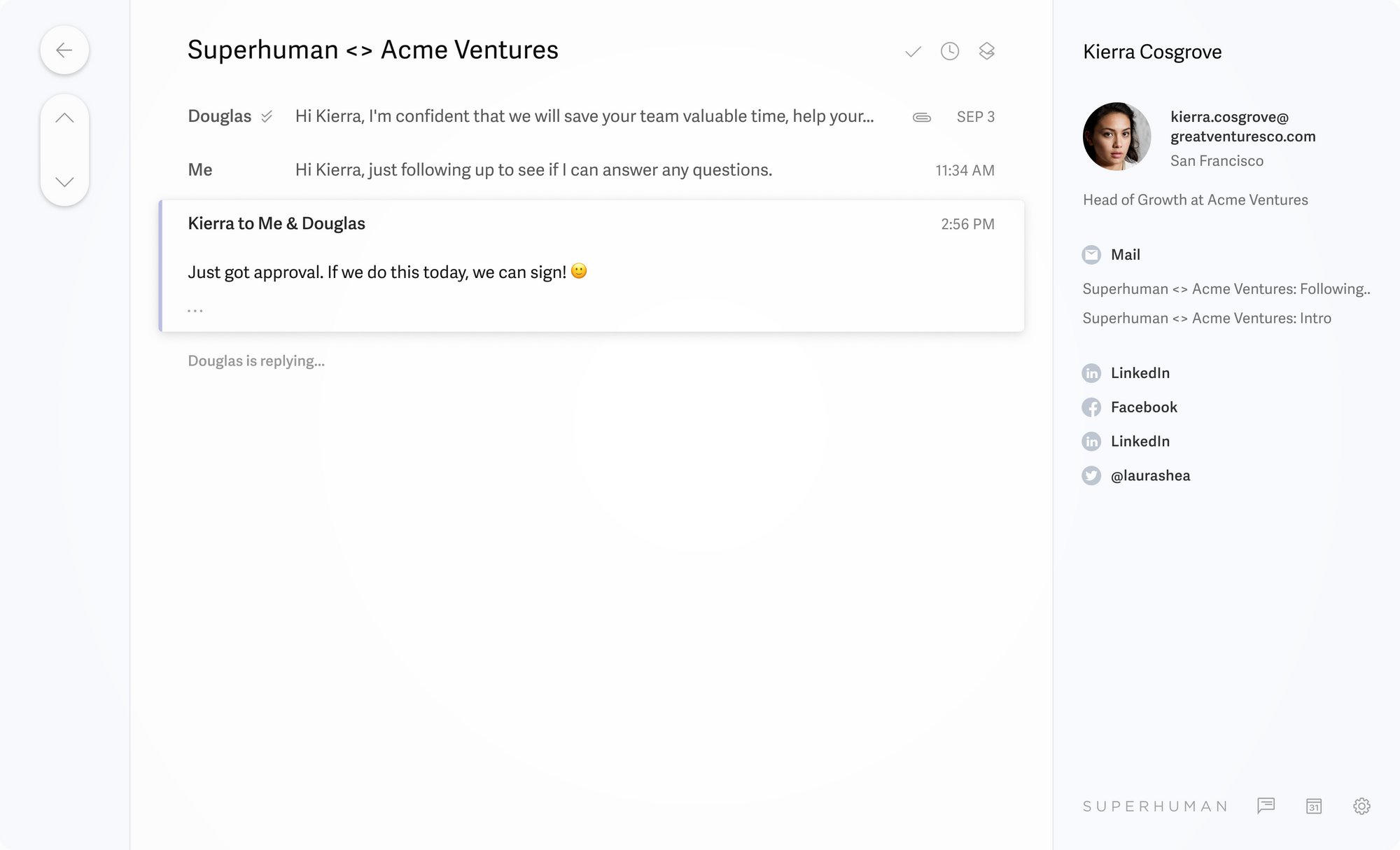Open the Facebook profile link
Screen dimensions: 1400x850
pyautogui.click(x=1143, y=407)
